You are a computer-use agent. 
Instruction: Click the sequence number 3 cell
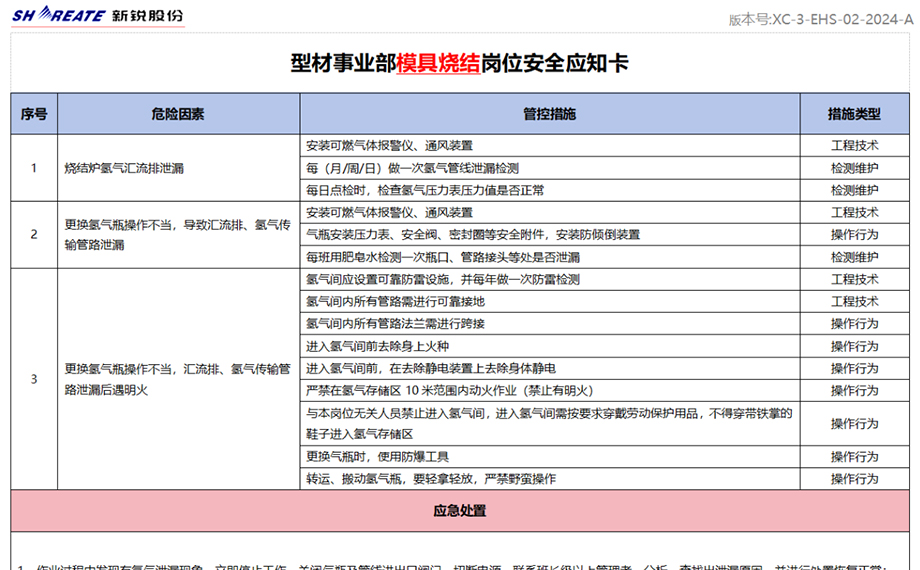34,379
